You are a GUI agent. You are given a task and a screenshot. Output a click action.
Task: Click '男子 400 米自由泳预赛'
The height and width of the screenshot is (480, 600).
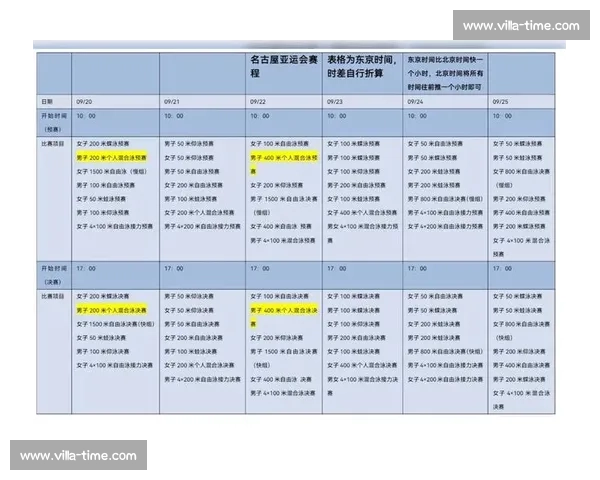[x=521, y=213]
